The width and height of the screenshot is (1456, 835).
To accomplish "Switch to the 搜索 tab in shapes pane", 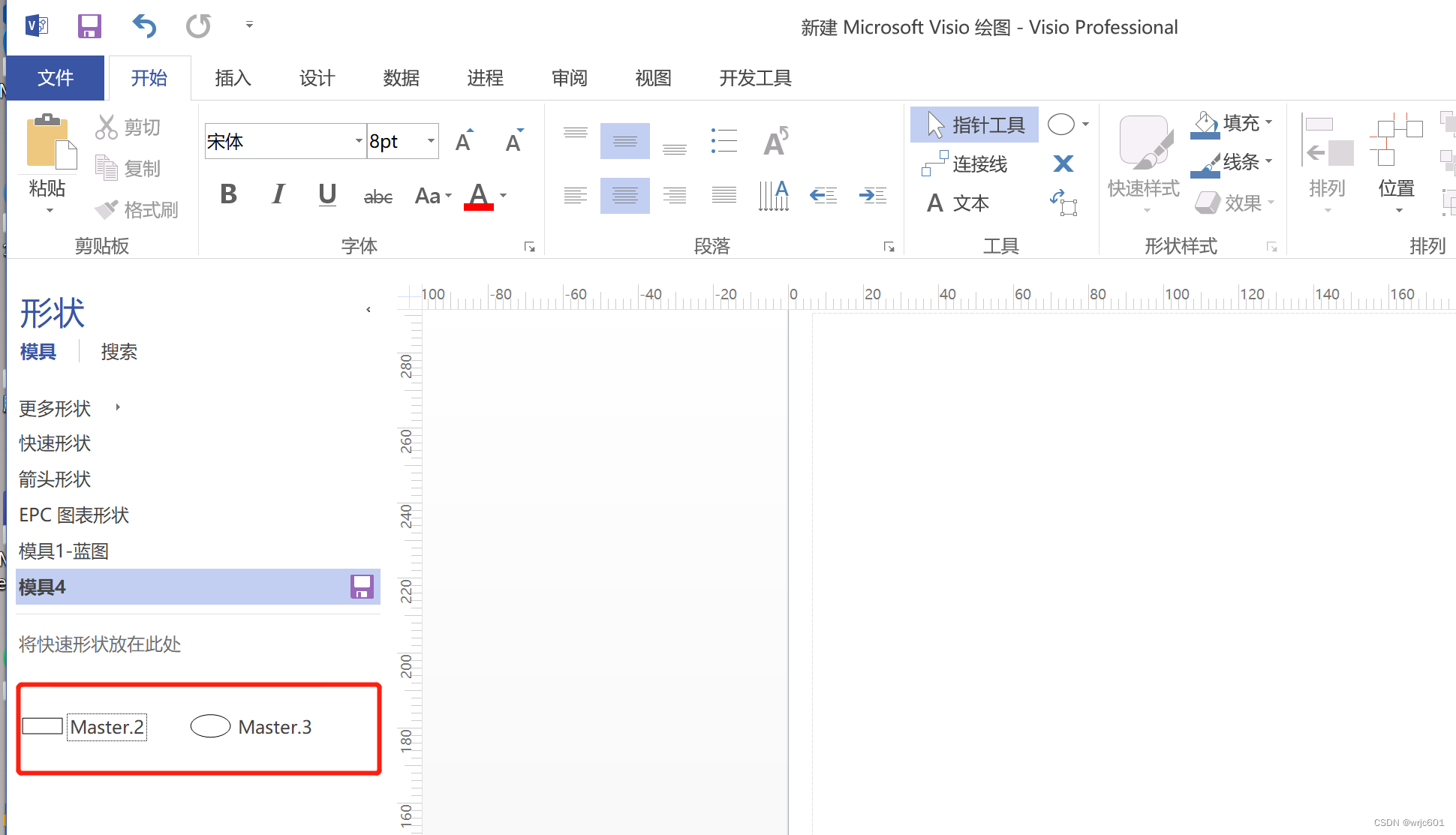I will tap(119, 352).
